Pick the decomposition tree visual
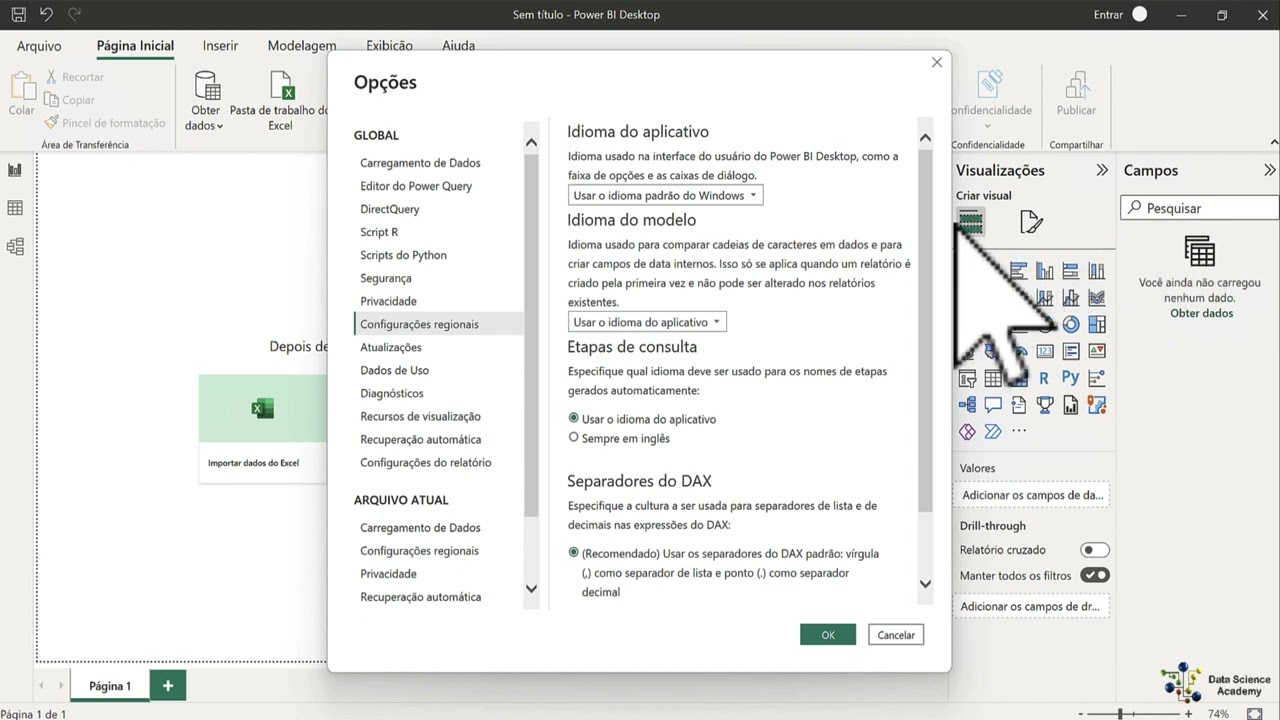1280x720 pixels. coord(967,405)
